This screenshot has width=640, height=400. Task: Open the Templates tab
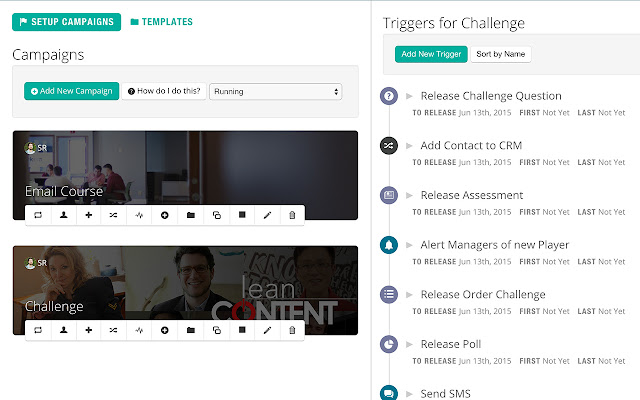[162, 22]
